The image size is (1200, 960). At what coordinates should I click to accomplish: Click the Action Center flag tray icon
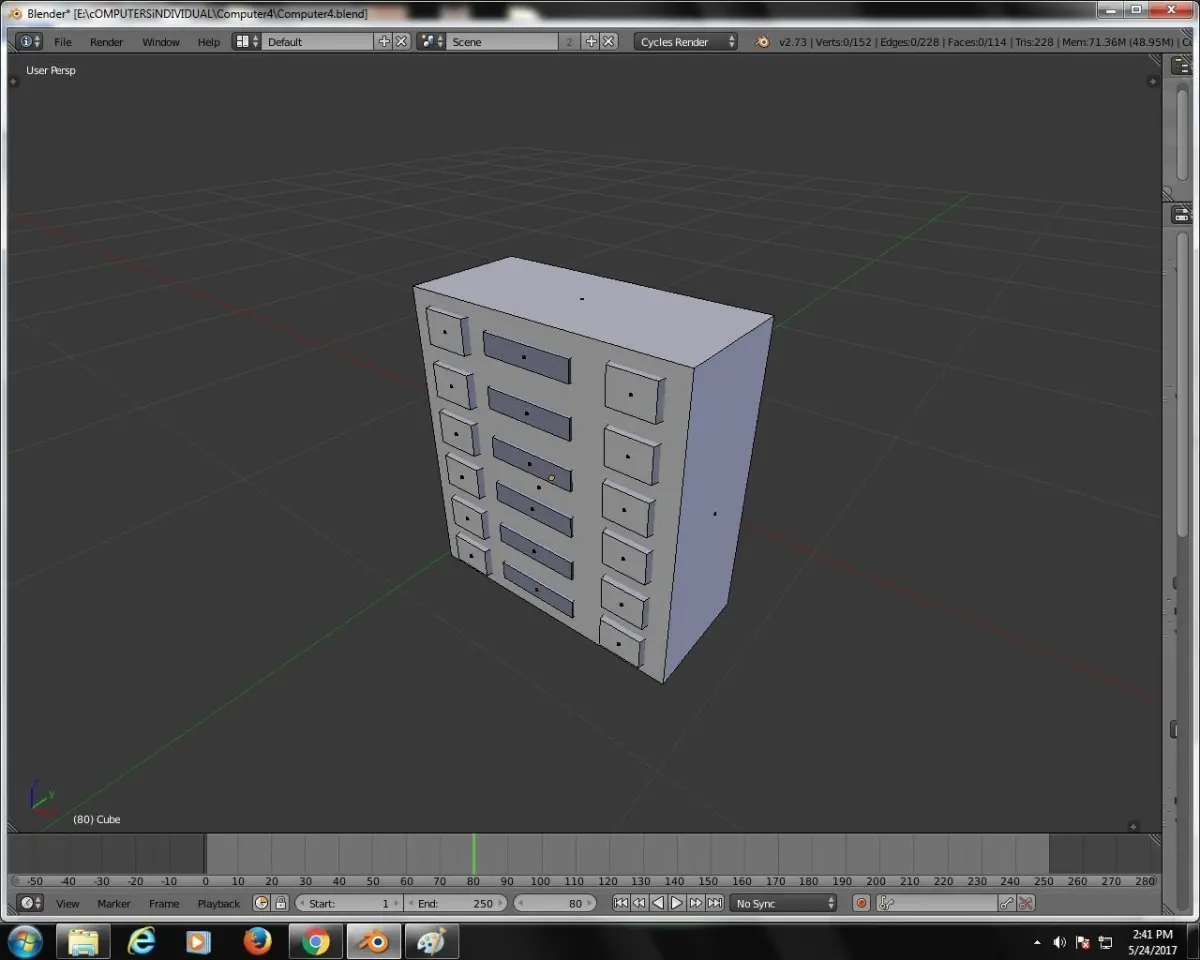[1083, 942]
